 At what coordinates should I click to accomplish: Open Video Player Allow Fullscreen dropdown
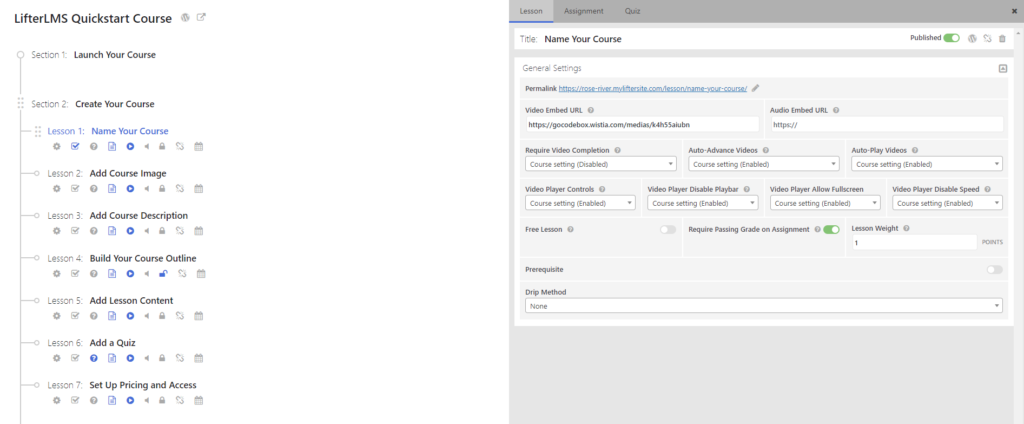(x=825, y=203)
